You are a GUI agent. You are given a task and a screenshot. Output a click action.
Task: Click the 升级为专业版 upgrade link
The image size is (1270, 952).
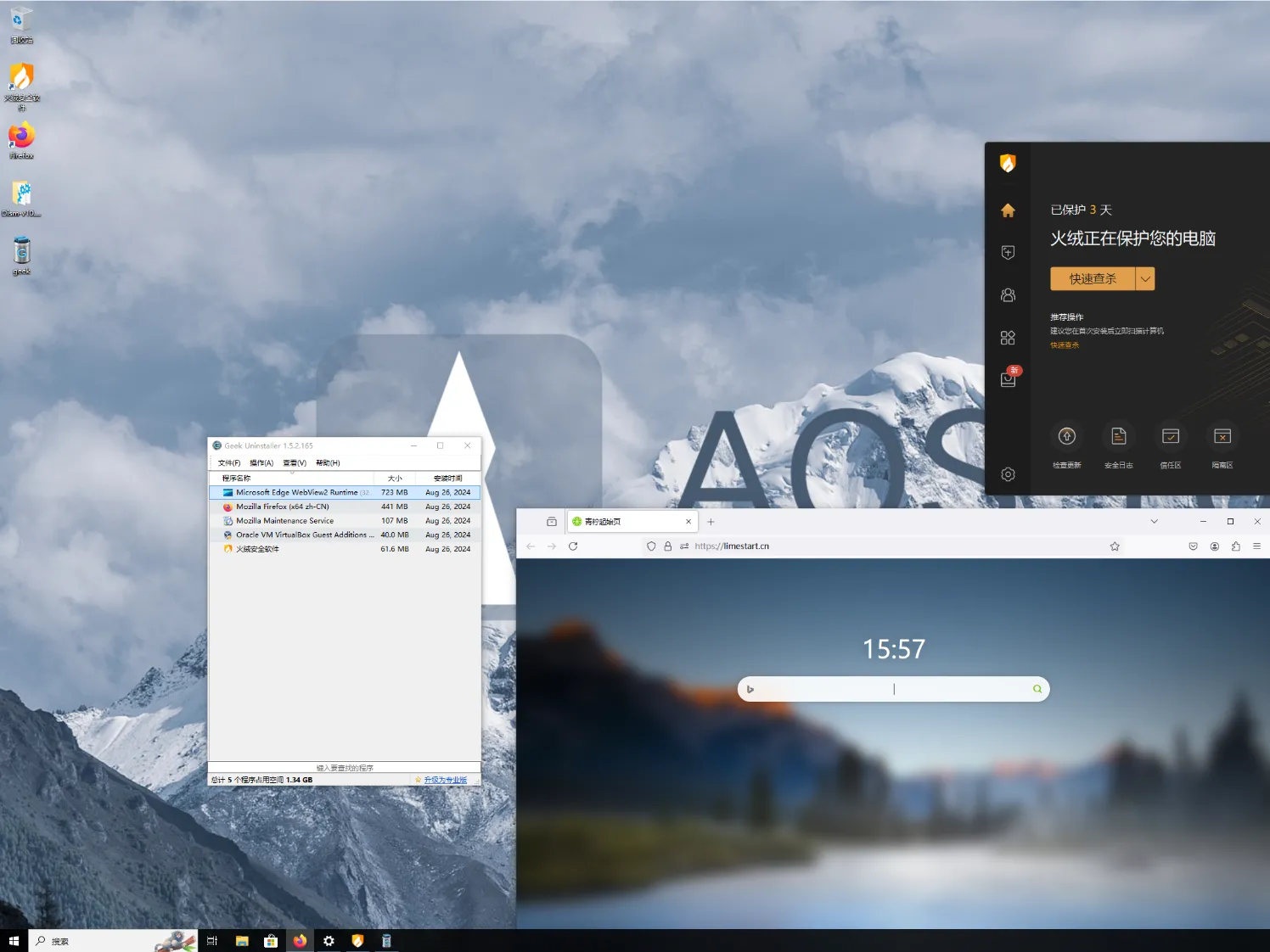[445, 779]
